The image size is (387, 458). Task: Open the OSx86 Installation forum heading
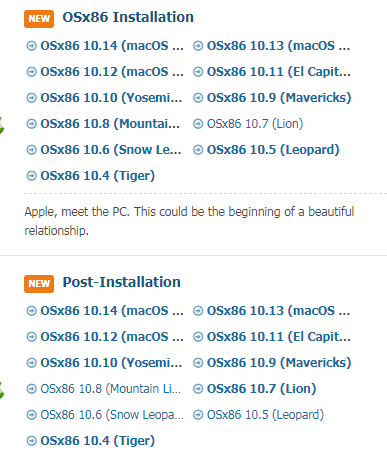(x=128, y=17)
